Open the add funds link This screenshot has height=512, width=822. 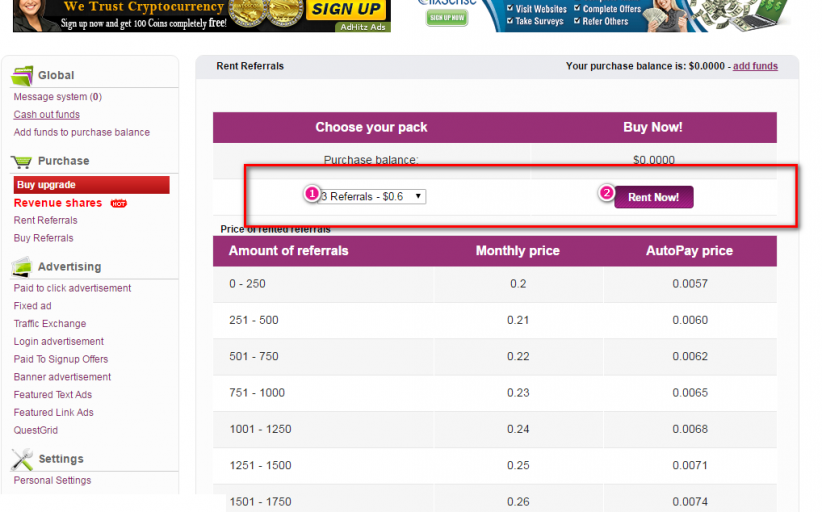[x=755, y=66]
